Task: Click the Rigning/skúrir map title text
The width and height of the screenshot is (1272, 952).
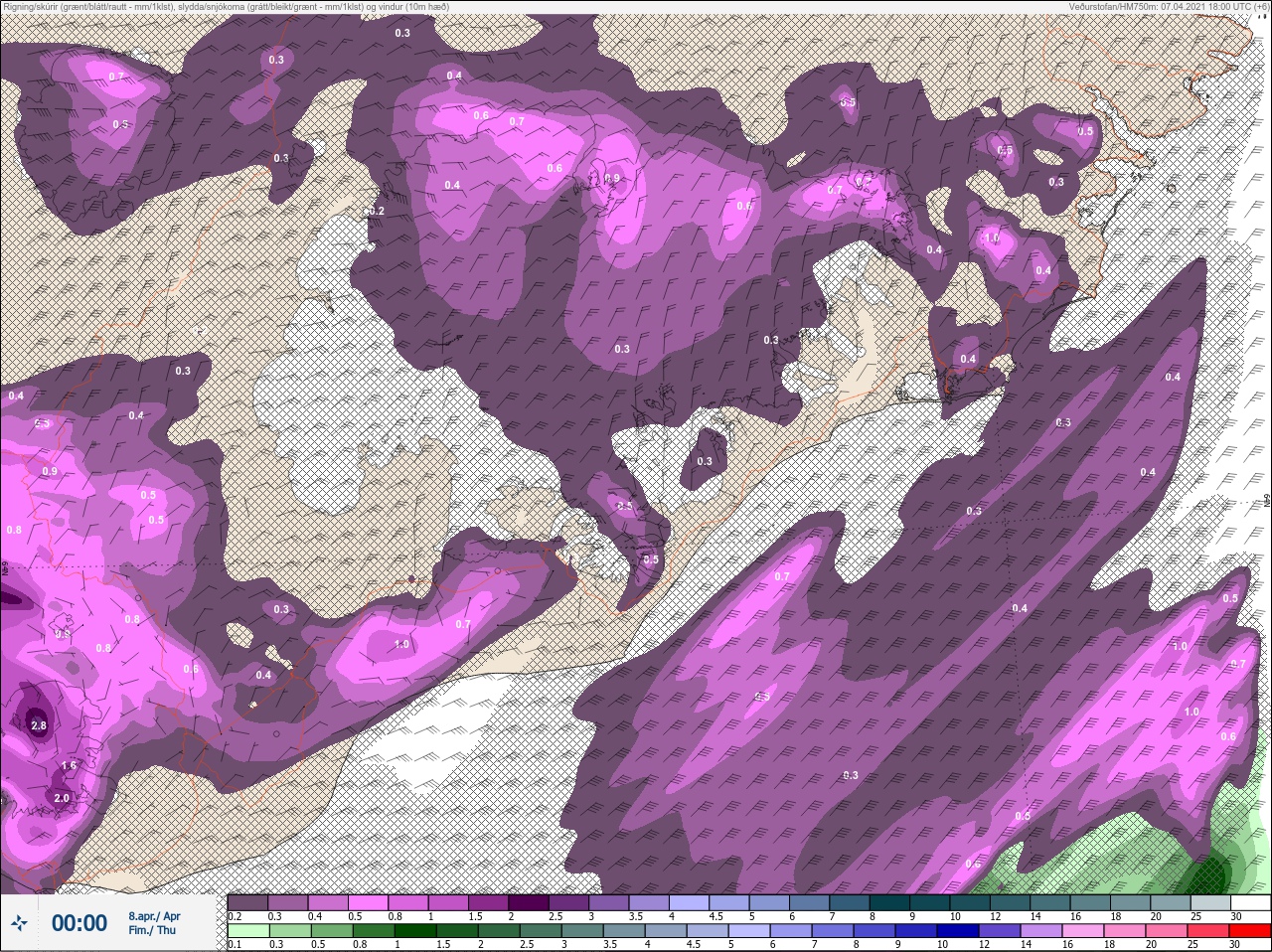Action: point(227,7)
